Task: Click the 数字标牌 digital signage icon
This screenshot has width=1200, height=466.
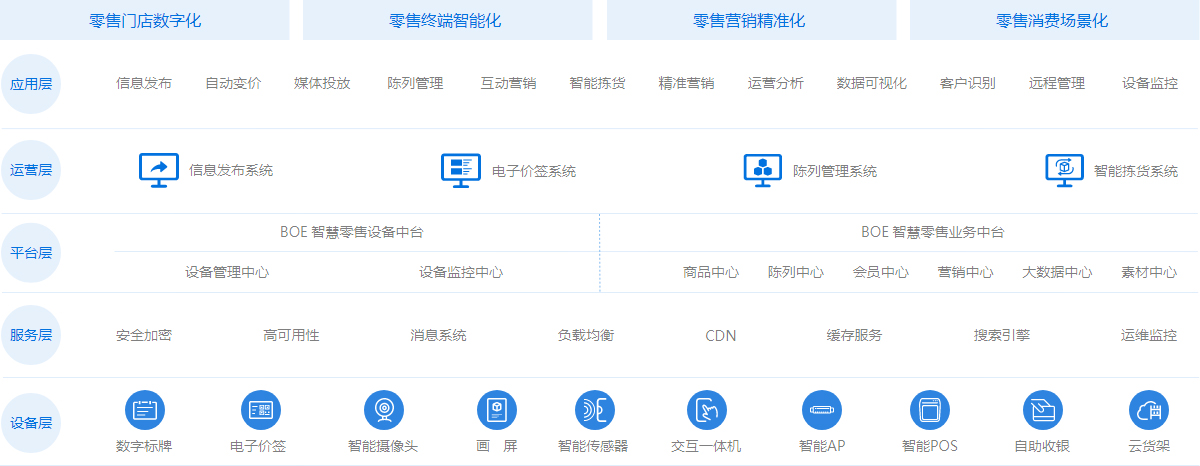Action: [x=144, y=410]
